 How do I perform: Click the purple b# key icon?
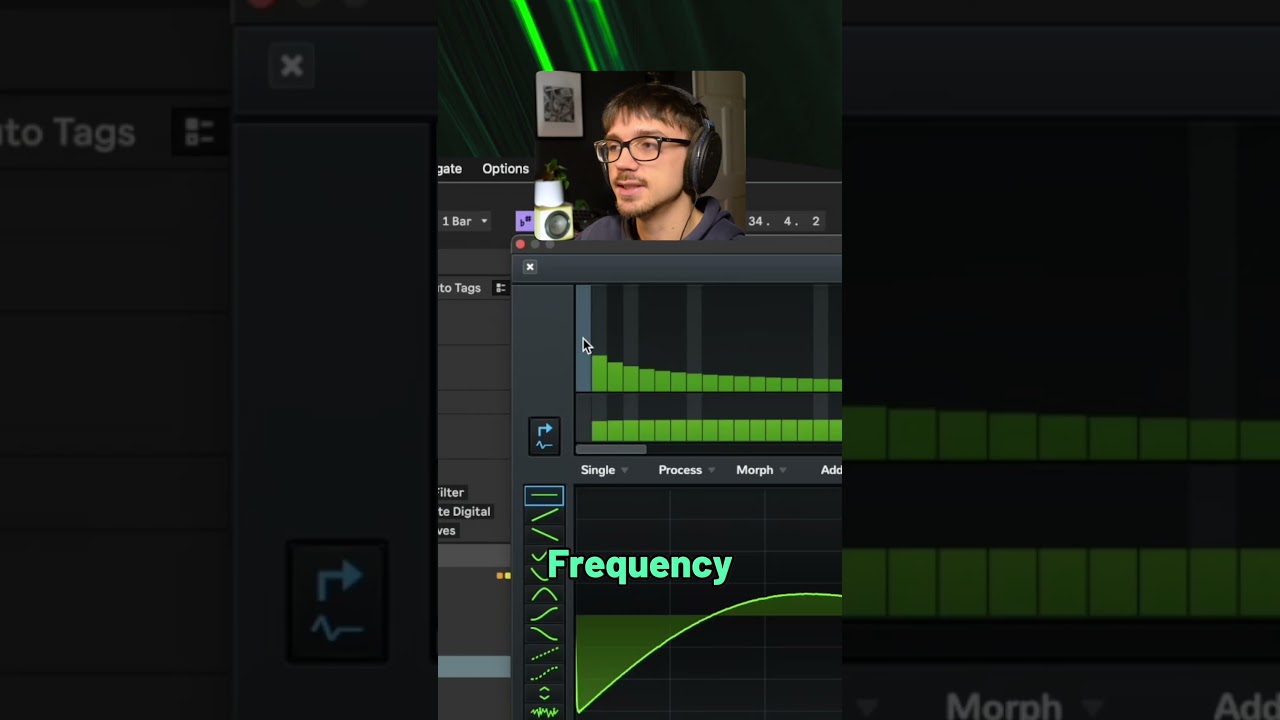pos(524,221)
